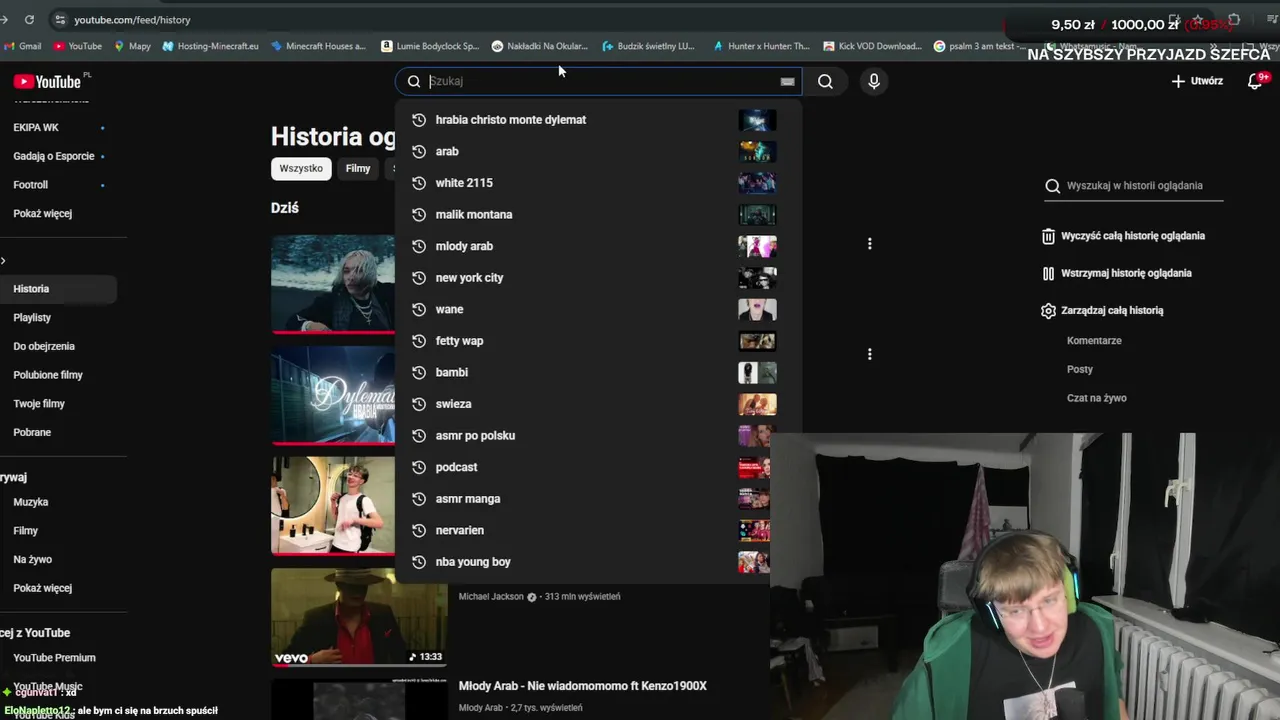The height and width of the screenshot is (720, 1280).
Task: Click the clock icon next to 'fetty wap'
Action: [x=419, y=341]
